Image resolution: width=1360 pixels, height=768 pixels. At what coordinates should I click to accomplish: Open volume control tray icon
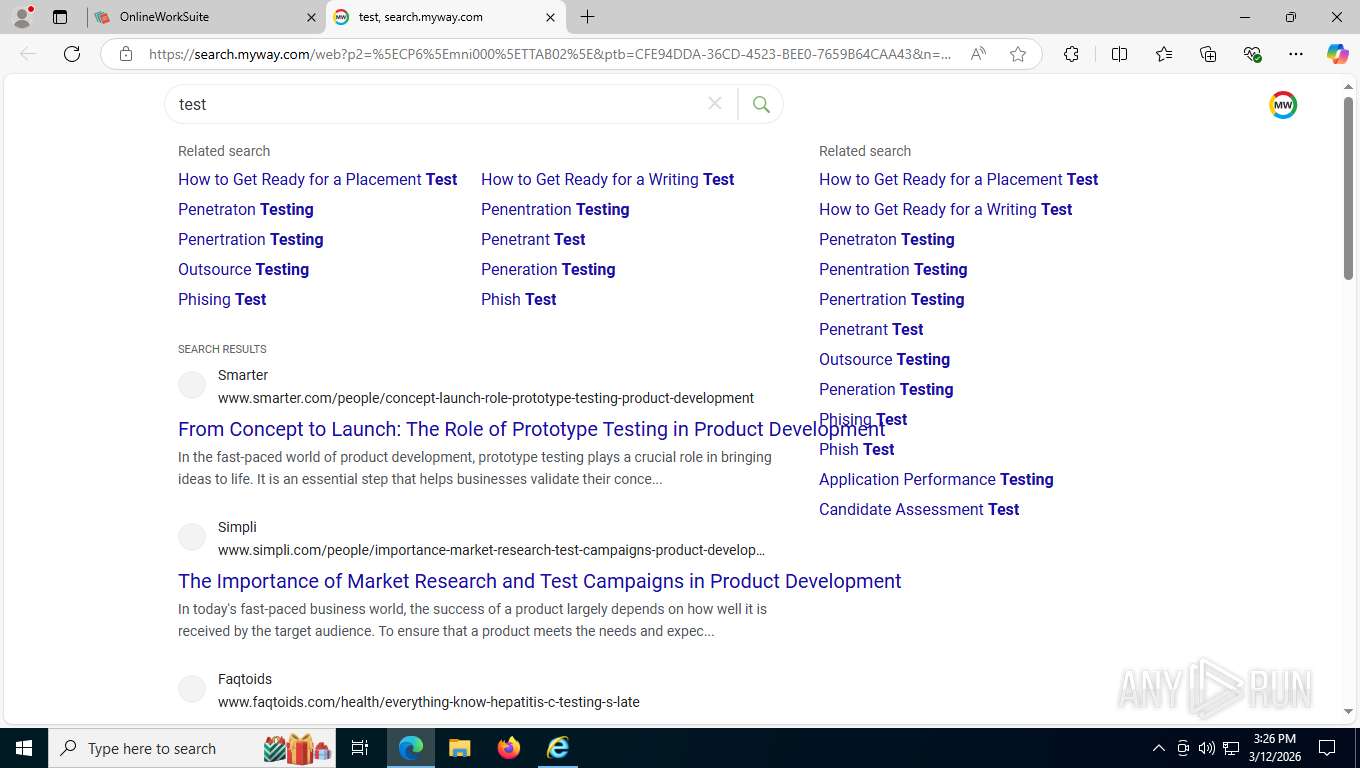1206,748
